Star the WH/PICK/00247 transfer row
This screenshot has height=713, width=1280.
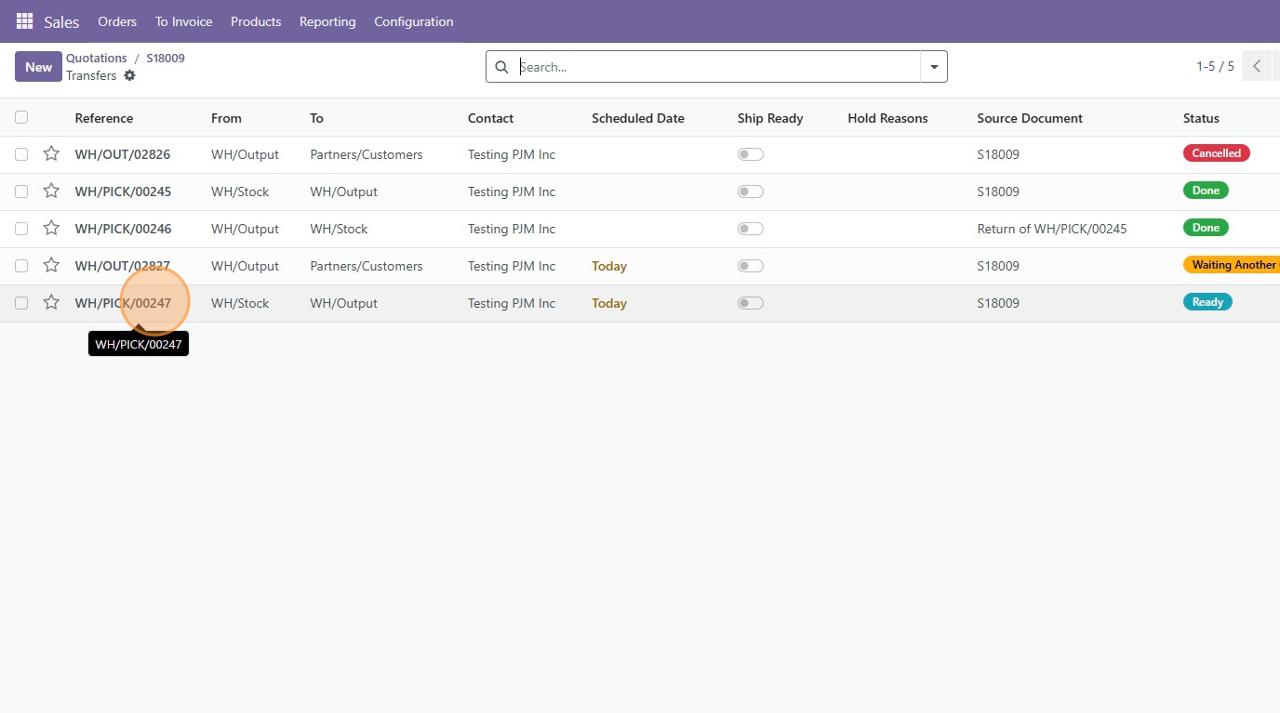point(51,302)
